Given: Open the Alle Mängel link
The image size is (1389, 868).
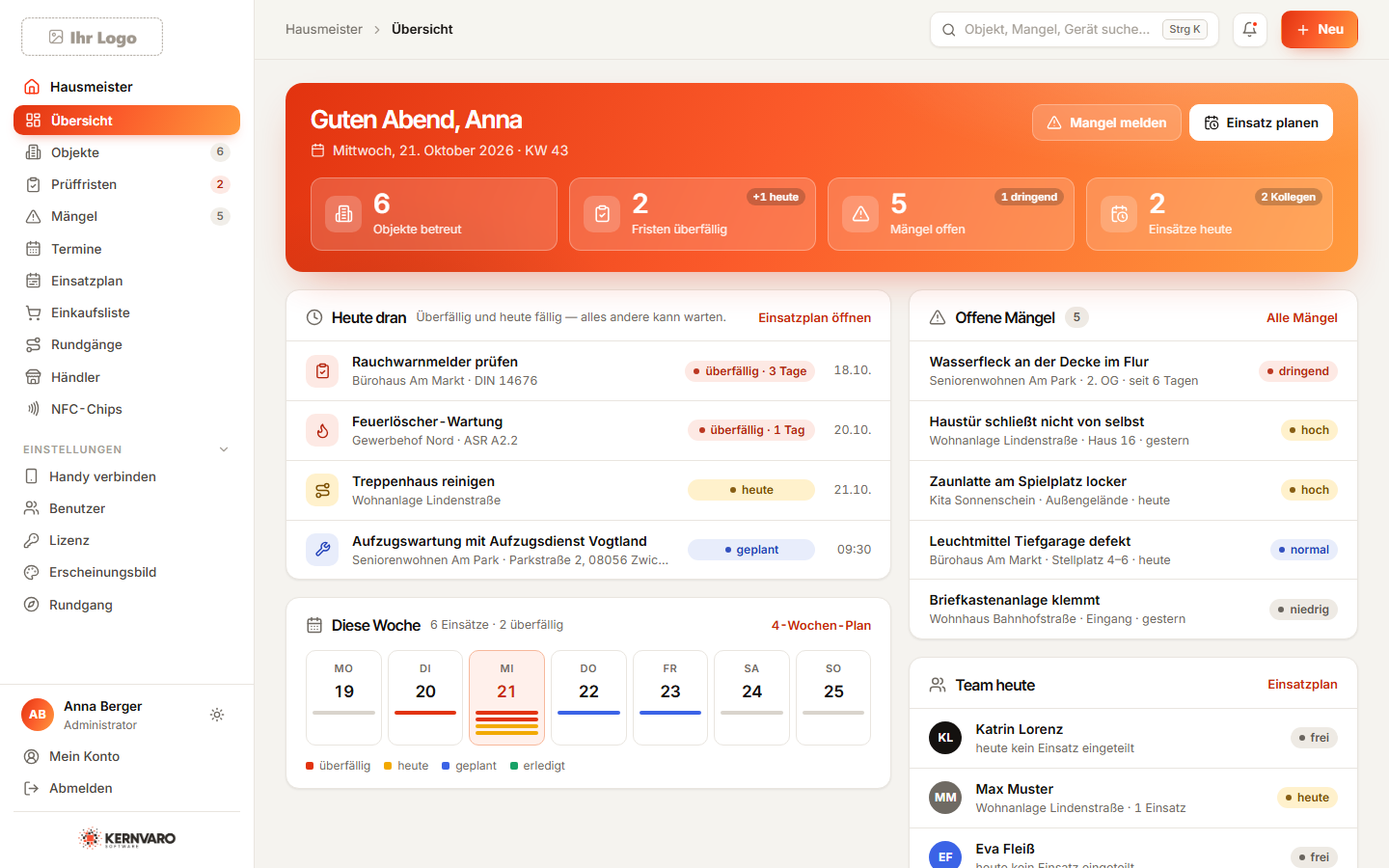Looking at the screenshot, I should coord(1302,317).
